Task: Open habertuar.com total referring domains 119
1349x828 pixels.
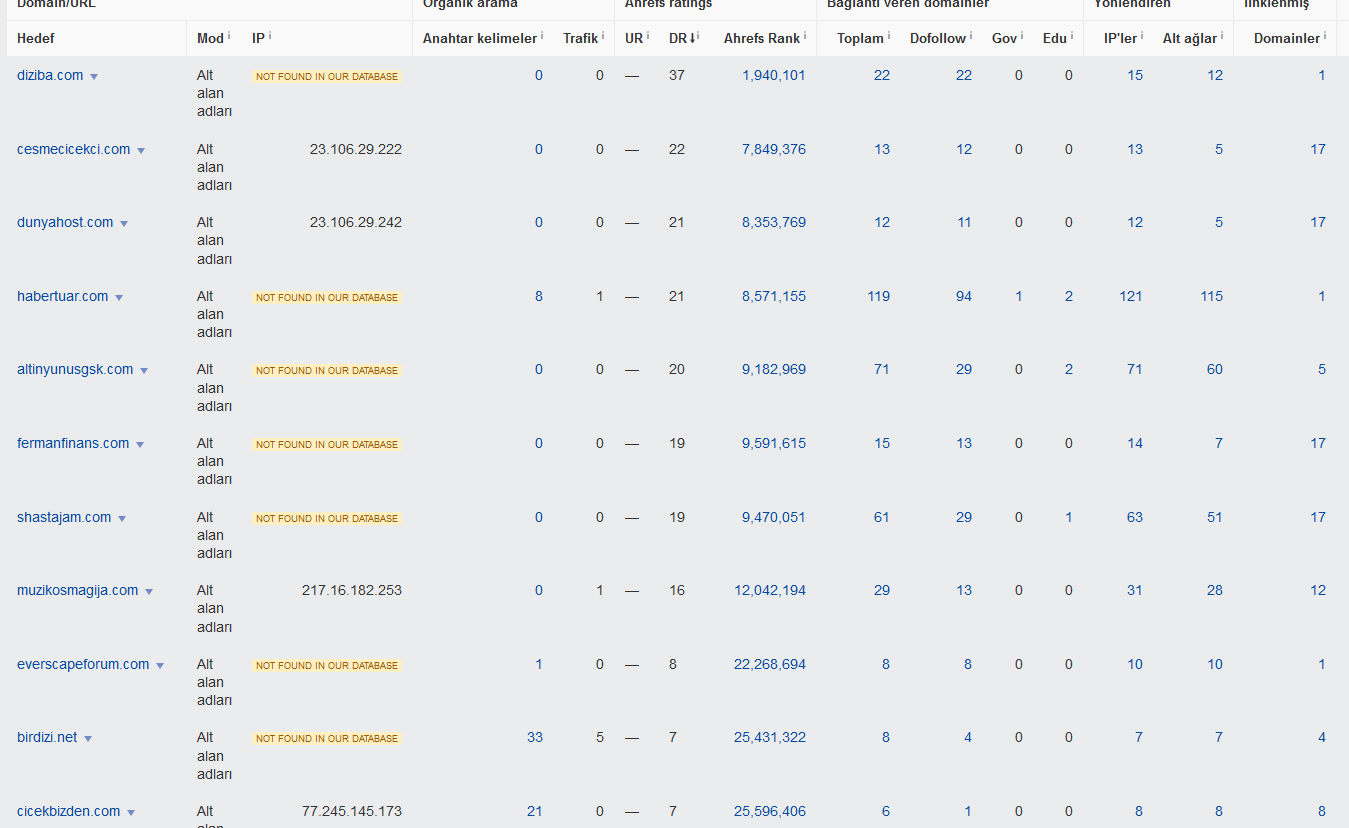Action: coord(879,296)
